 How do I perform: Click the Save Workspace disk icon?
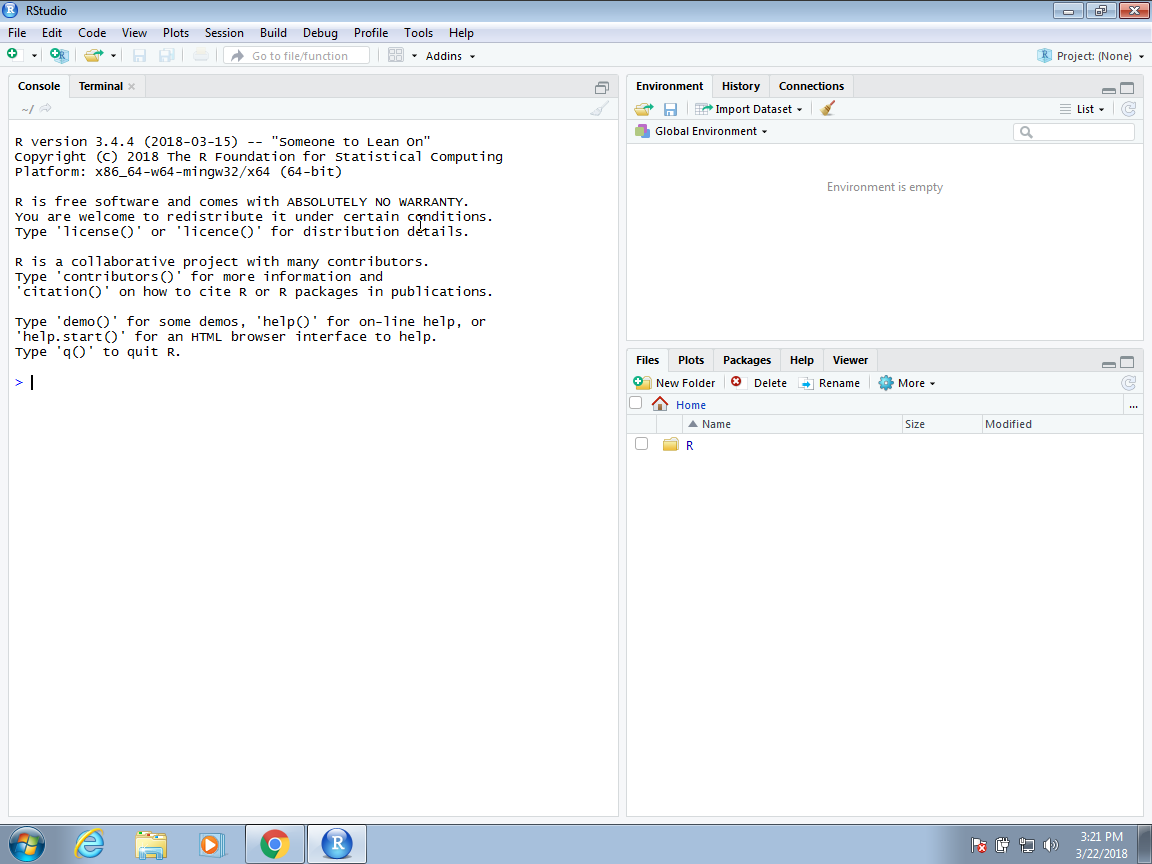pyautogui.click(x=670, y=109)
